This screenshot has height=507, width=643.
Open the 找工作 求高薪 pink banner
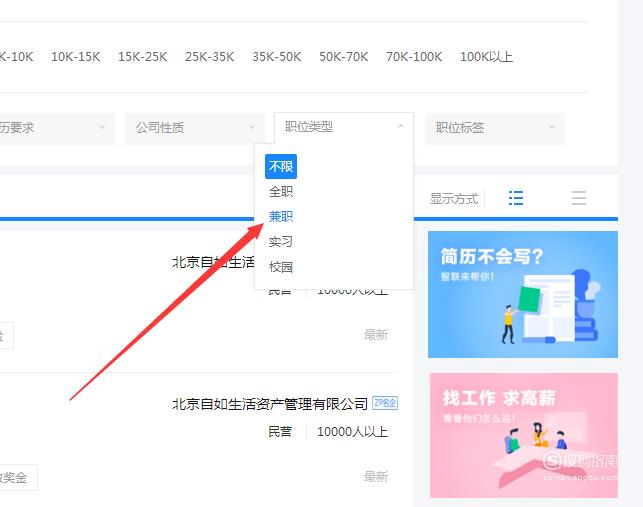coord(524,436)
